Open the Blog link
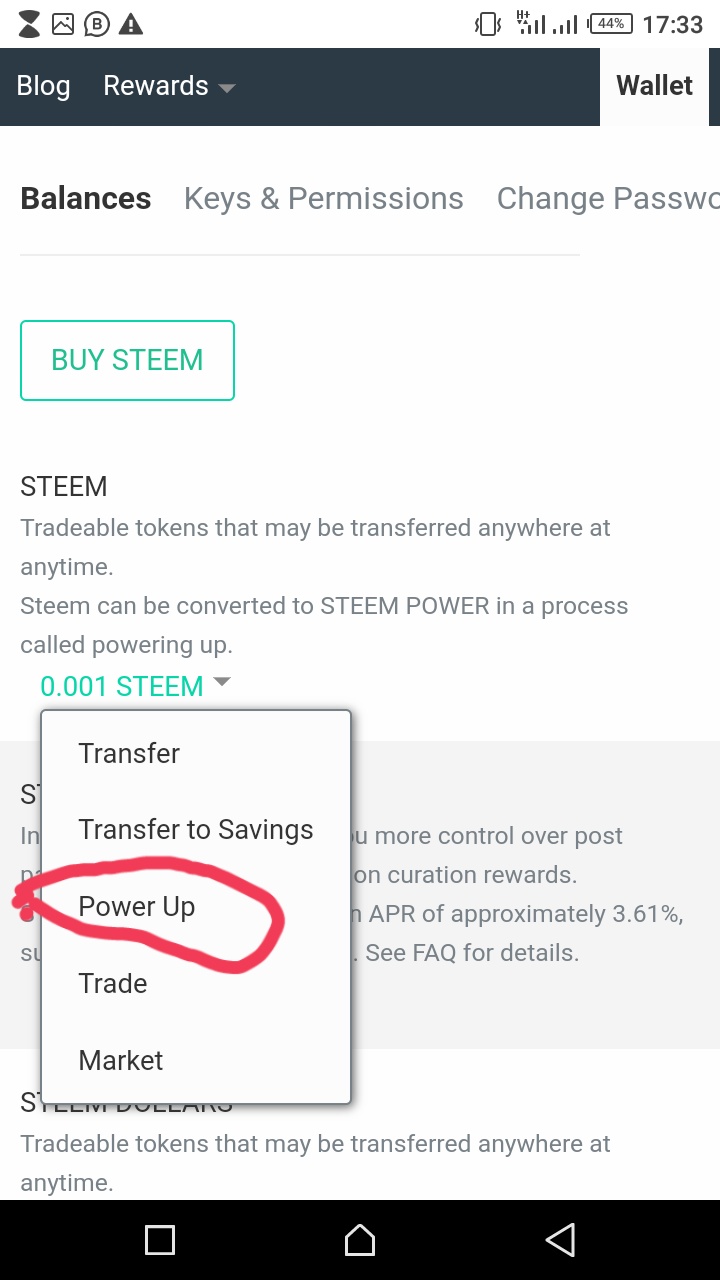Image resolution: width=720 pixels, height=1280 pixels. [x=44, y=86]
